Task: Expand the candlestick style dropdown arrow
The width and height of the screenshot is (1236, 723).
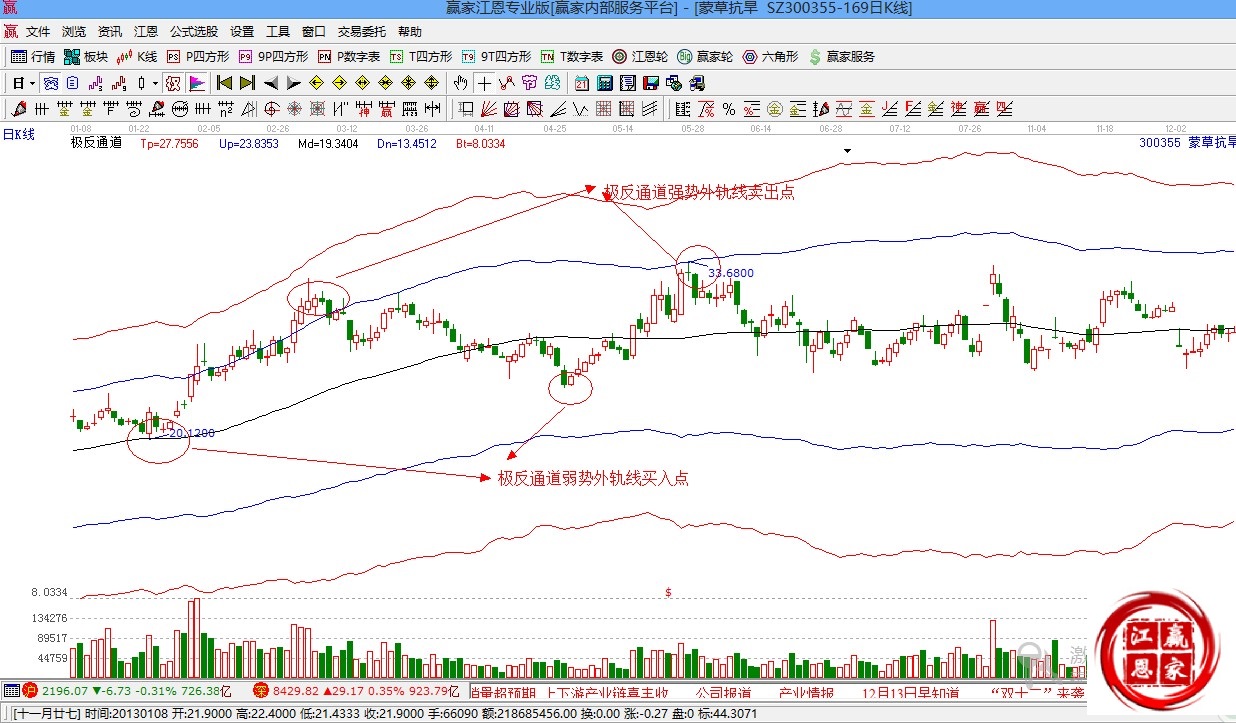Action: click(x=154, y=83)
